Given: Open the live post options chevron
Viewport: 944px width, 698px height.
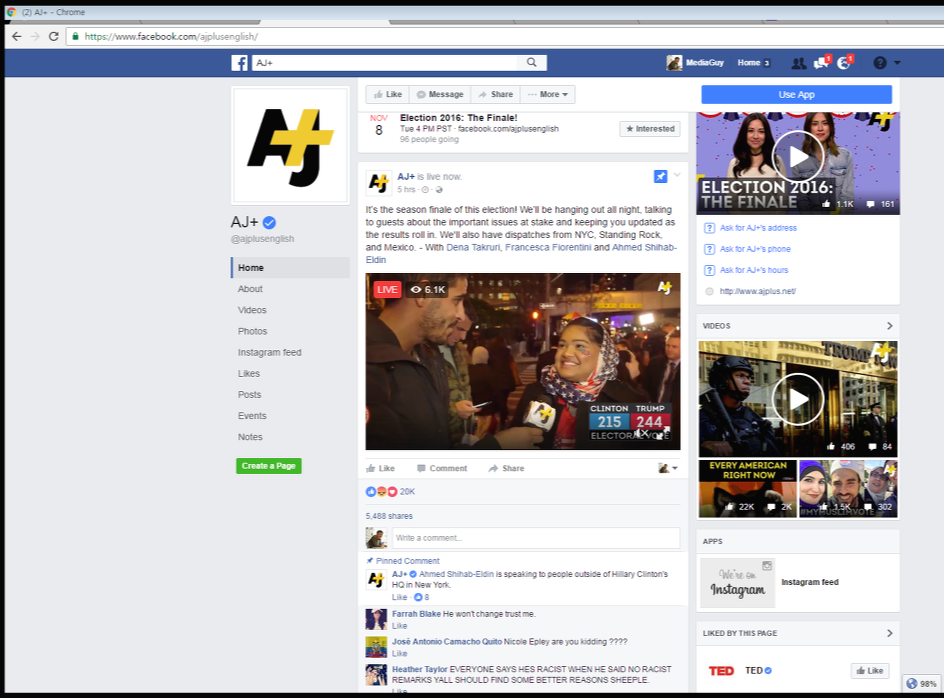Looking at the screenshot, I should click(677, 175).
